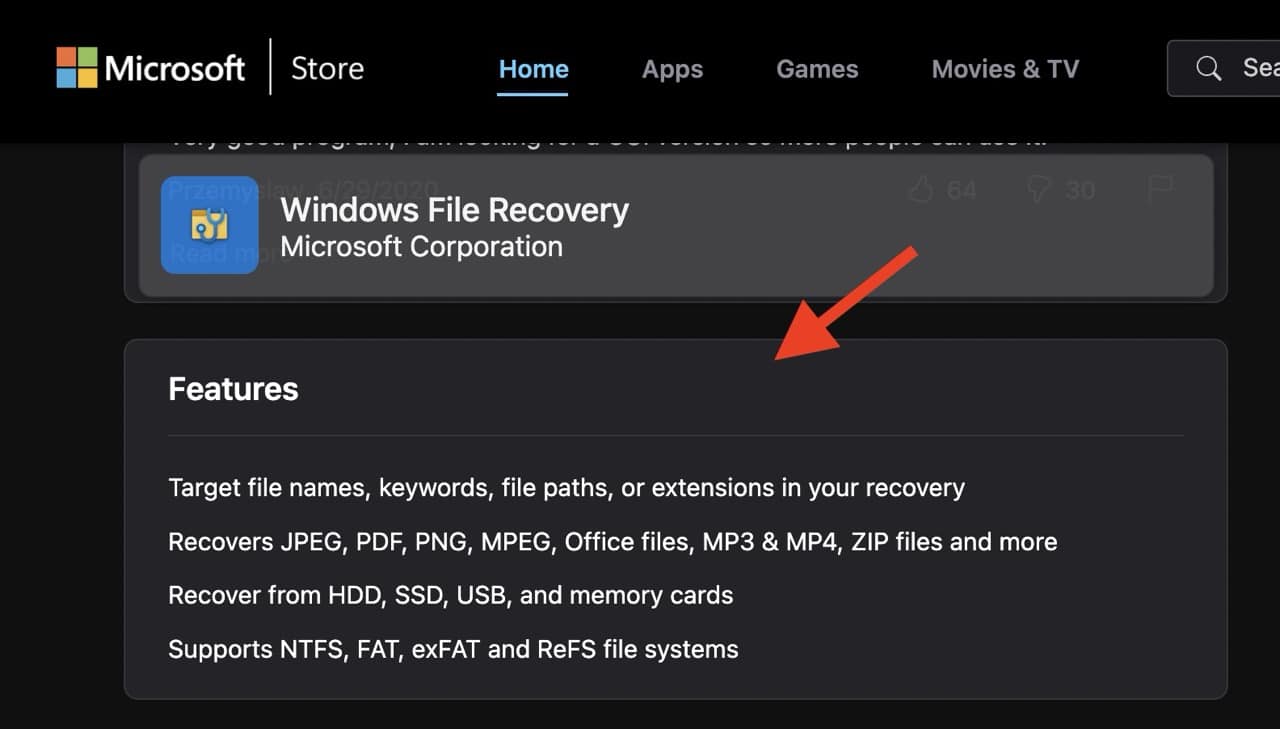Click the 'Recovers JPEG, PDF, PNG' line
Viewport: 1280px width, 729px height.
[x=612, y=542]
